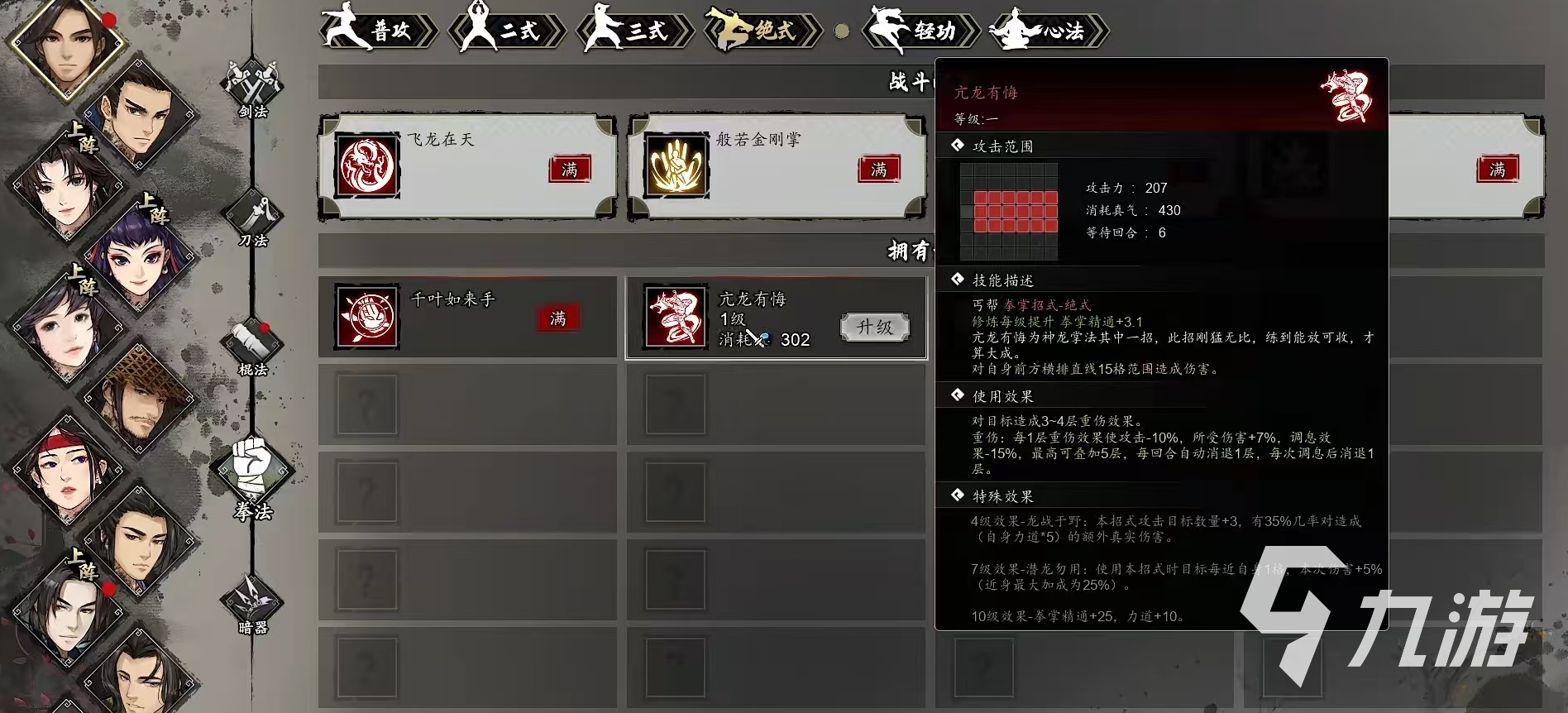Click the 般若金刚掌 skill icon

coord(676,165)
